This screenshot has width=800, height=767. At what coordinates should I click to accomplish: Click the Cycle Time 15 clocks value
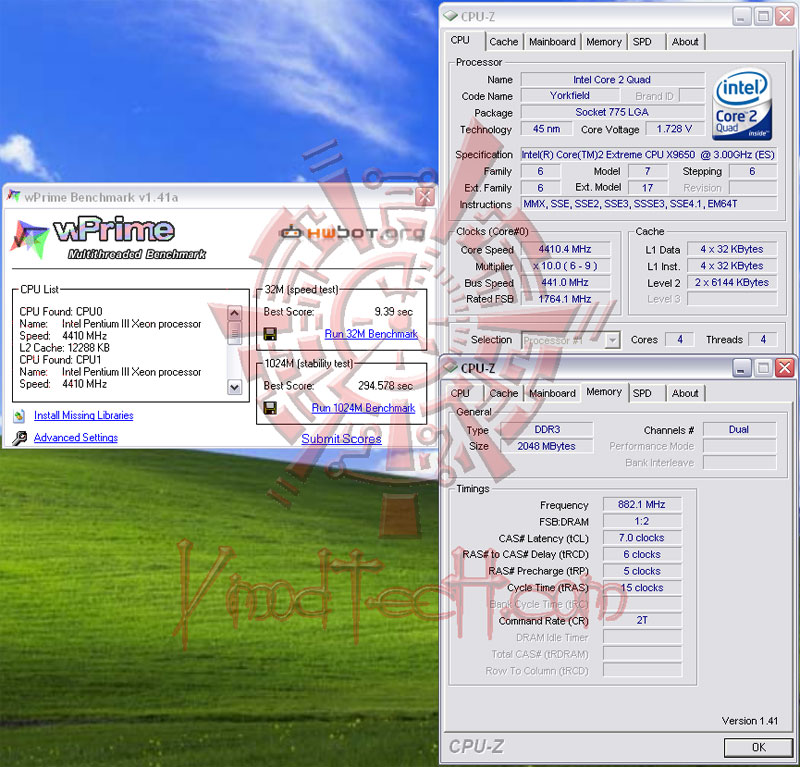coord(642,588)
